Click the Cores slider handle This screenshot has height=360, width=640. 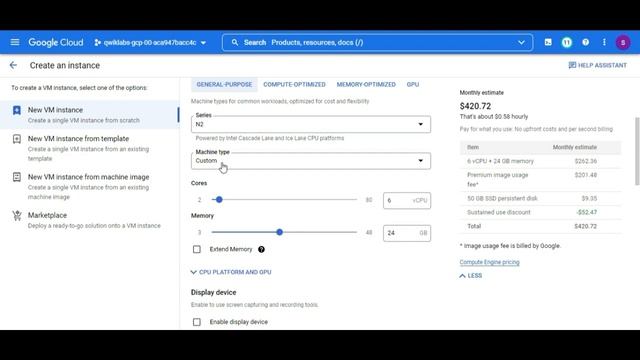point(219,200)
